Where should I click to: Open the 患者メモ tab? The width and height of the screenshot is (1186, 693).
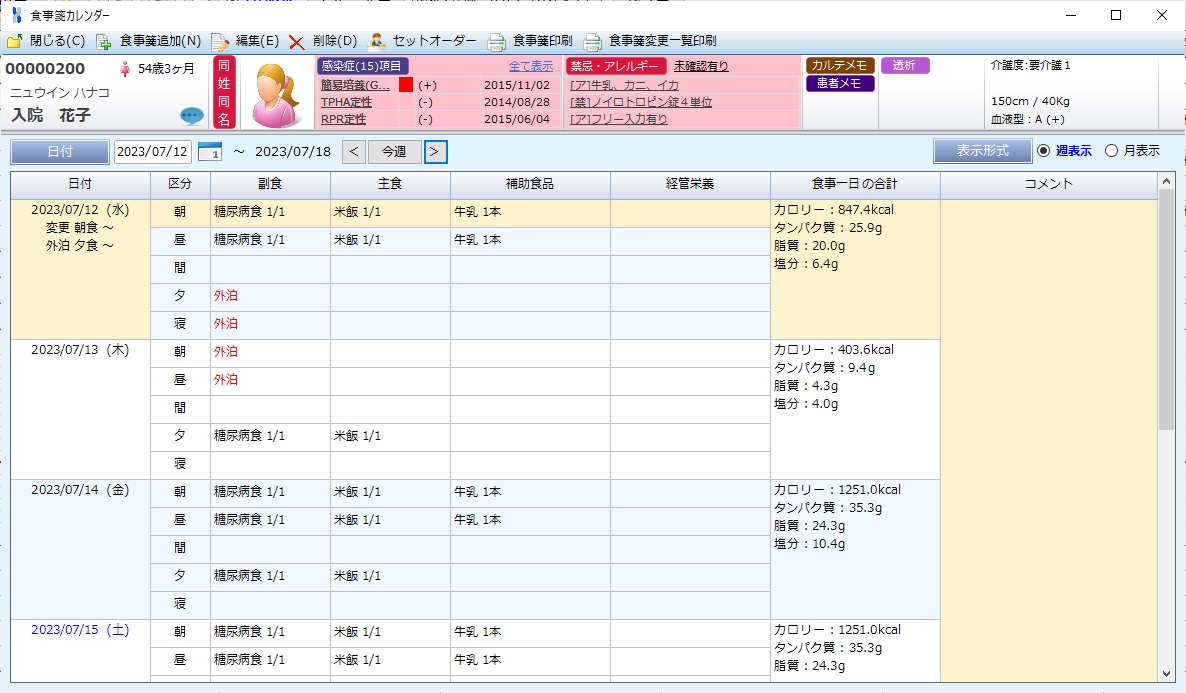pyautogui.click(x=840, y=84)
